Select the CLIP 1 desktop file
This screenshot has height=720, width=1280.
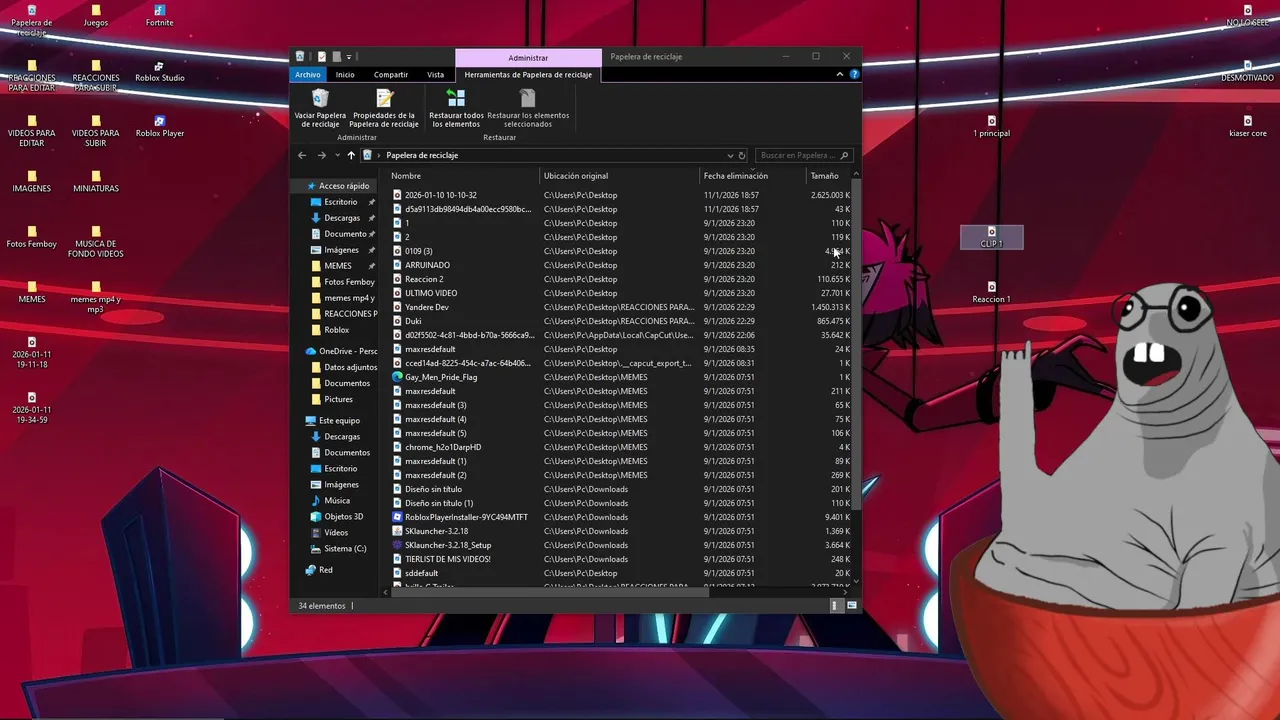coord(991,237)
